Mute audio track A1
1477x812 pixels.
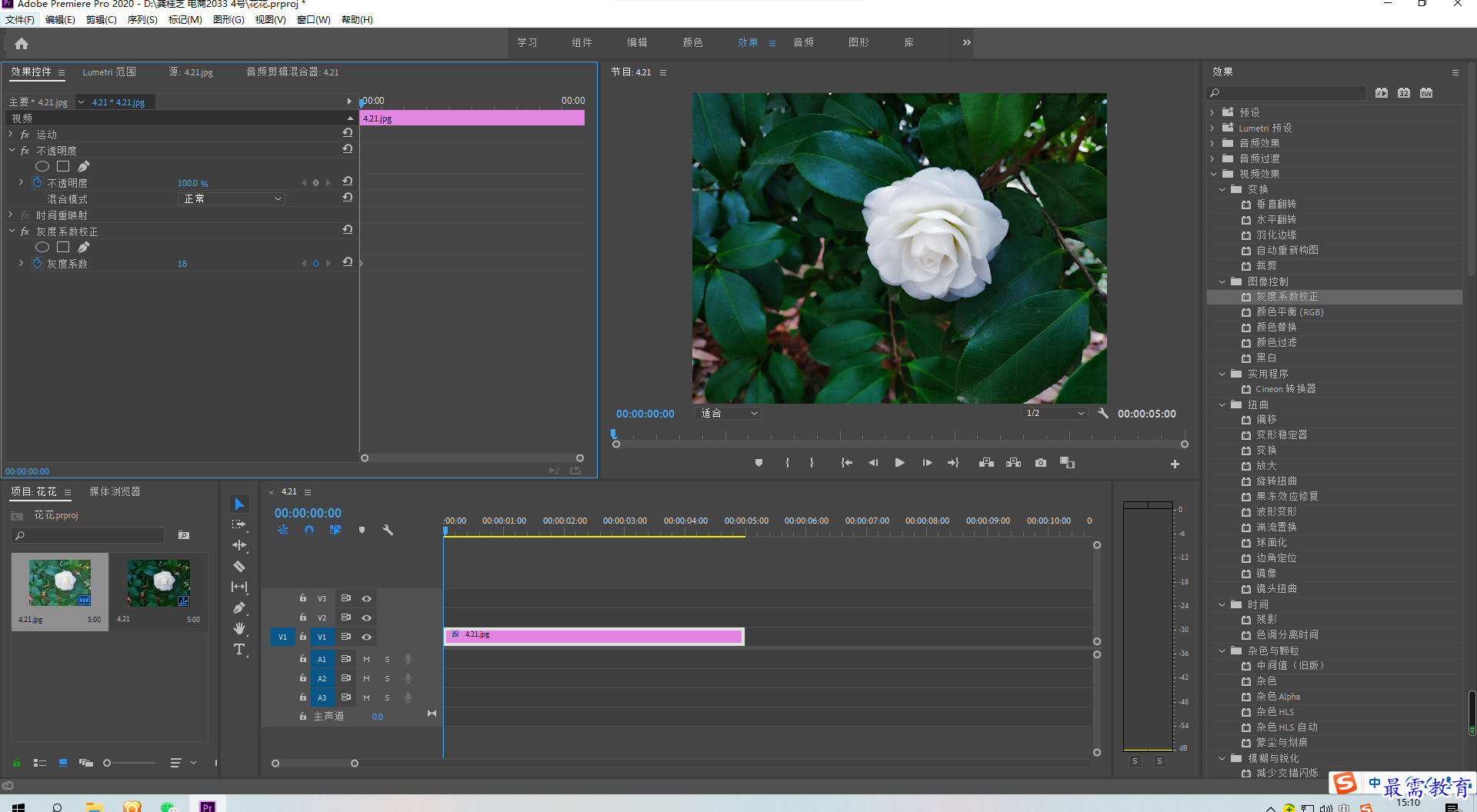[367, 659]
